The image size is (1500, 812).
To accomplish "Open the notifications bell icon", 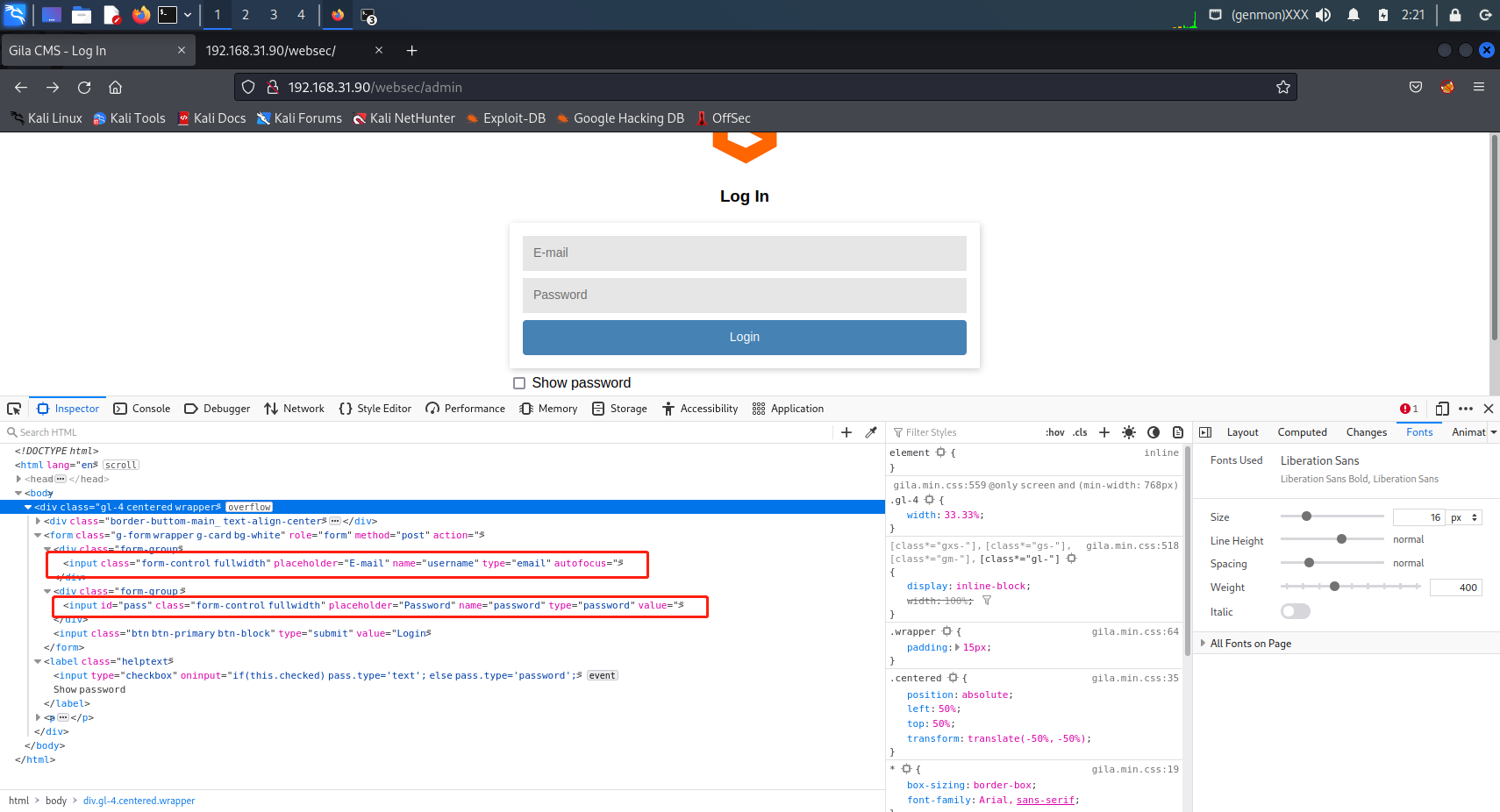I will pos(1354,15).
